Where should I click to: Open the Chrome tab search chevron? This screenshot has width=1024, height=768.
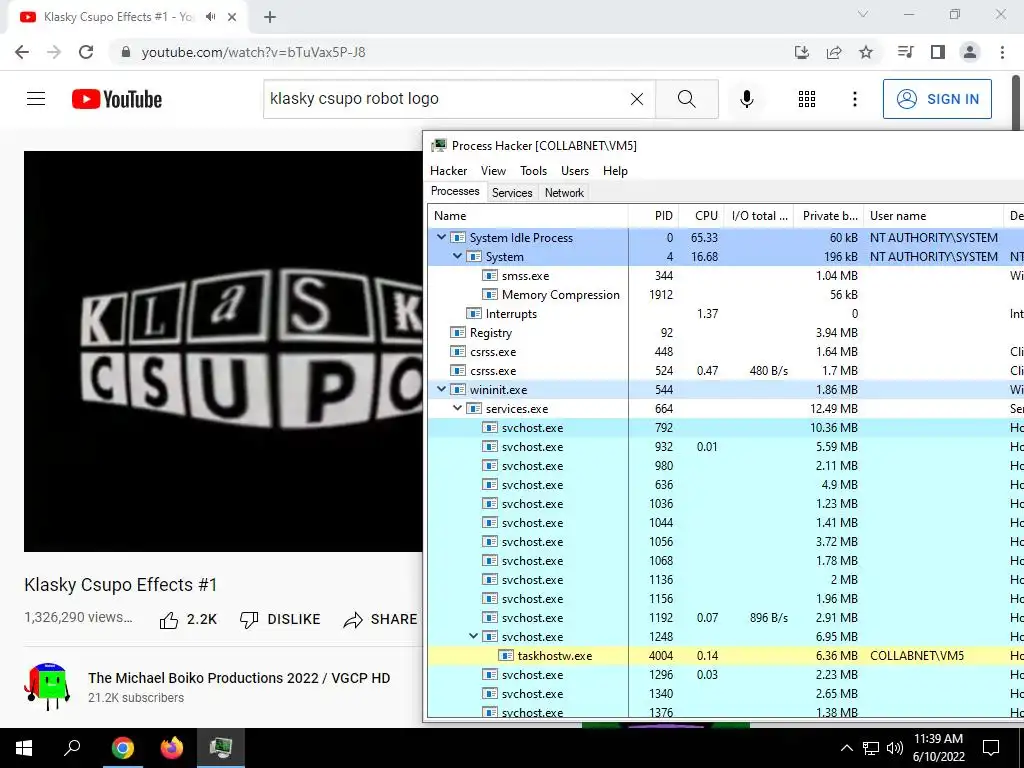863,14
